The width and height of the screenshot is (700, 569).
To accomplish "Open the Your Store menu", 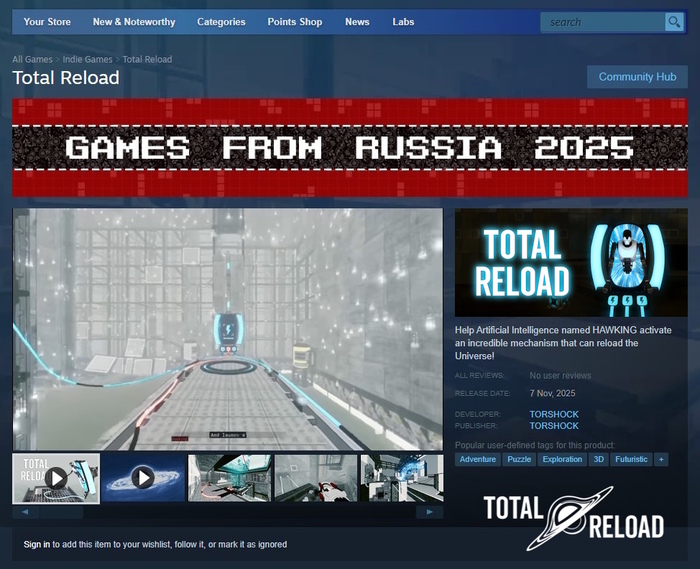I will [47, 22].
